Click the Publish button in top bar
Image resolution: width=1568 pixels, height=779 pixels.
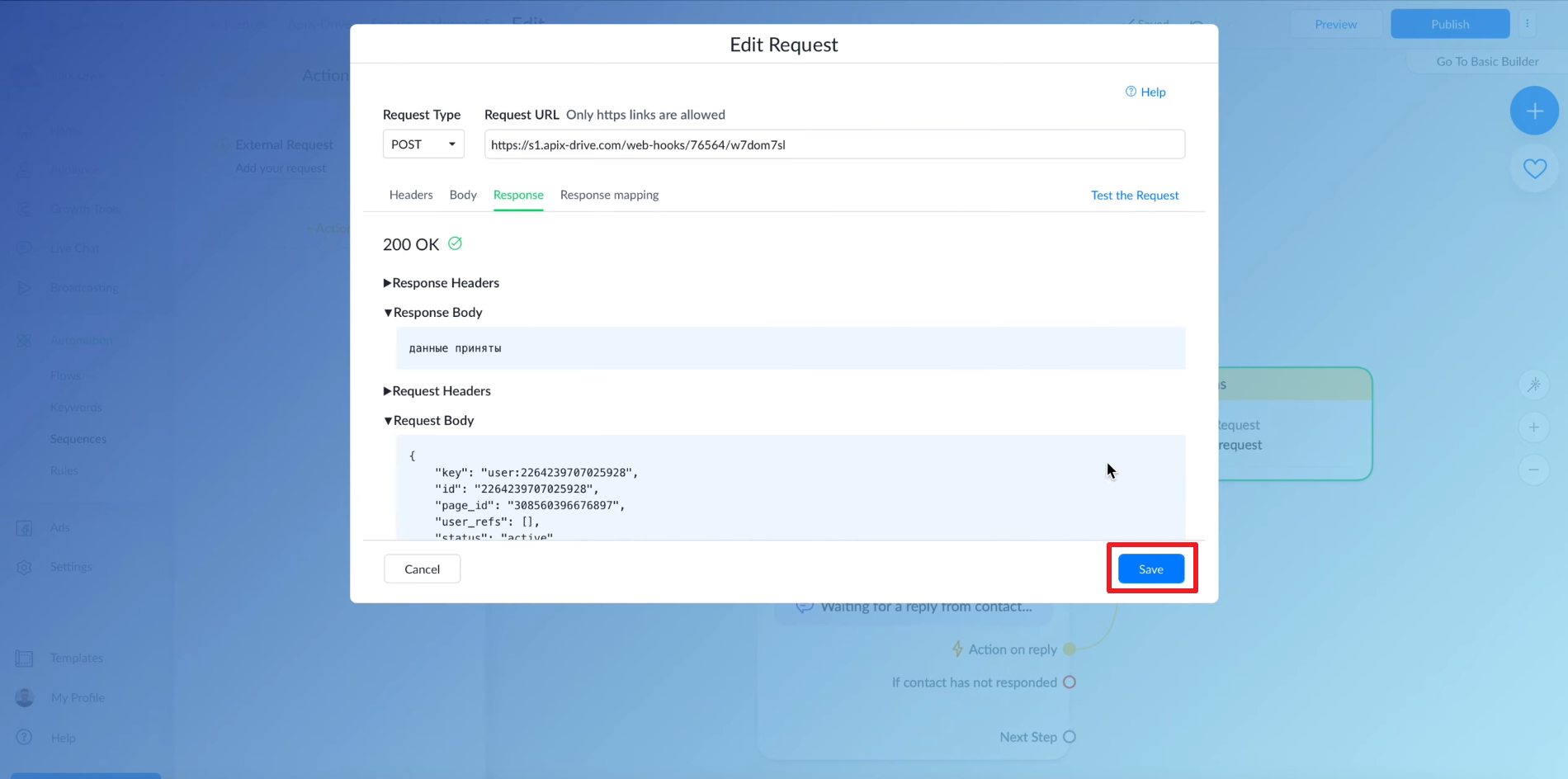pyautogui.click(x=1450, y=24)
